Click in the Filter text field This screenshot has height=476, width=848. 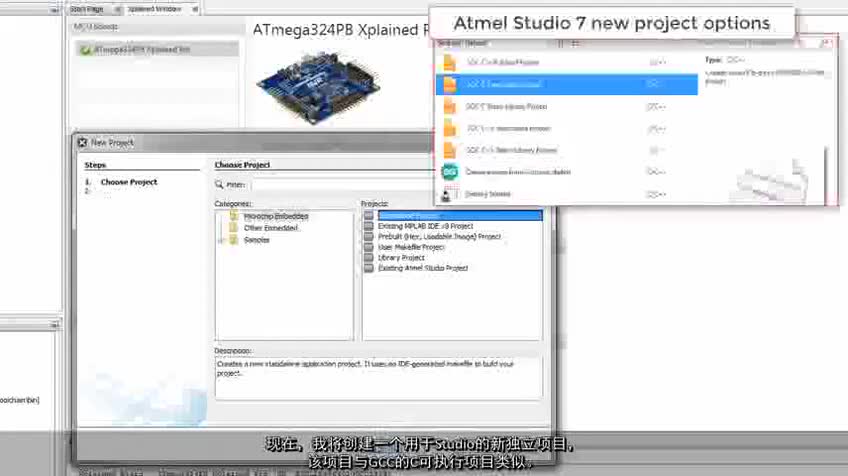(x=330, y=184)
